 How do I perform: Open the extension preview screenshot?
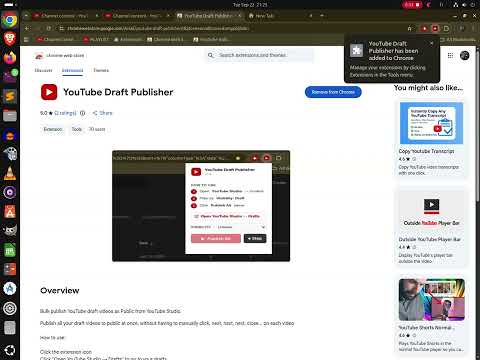(201, 206)
